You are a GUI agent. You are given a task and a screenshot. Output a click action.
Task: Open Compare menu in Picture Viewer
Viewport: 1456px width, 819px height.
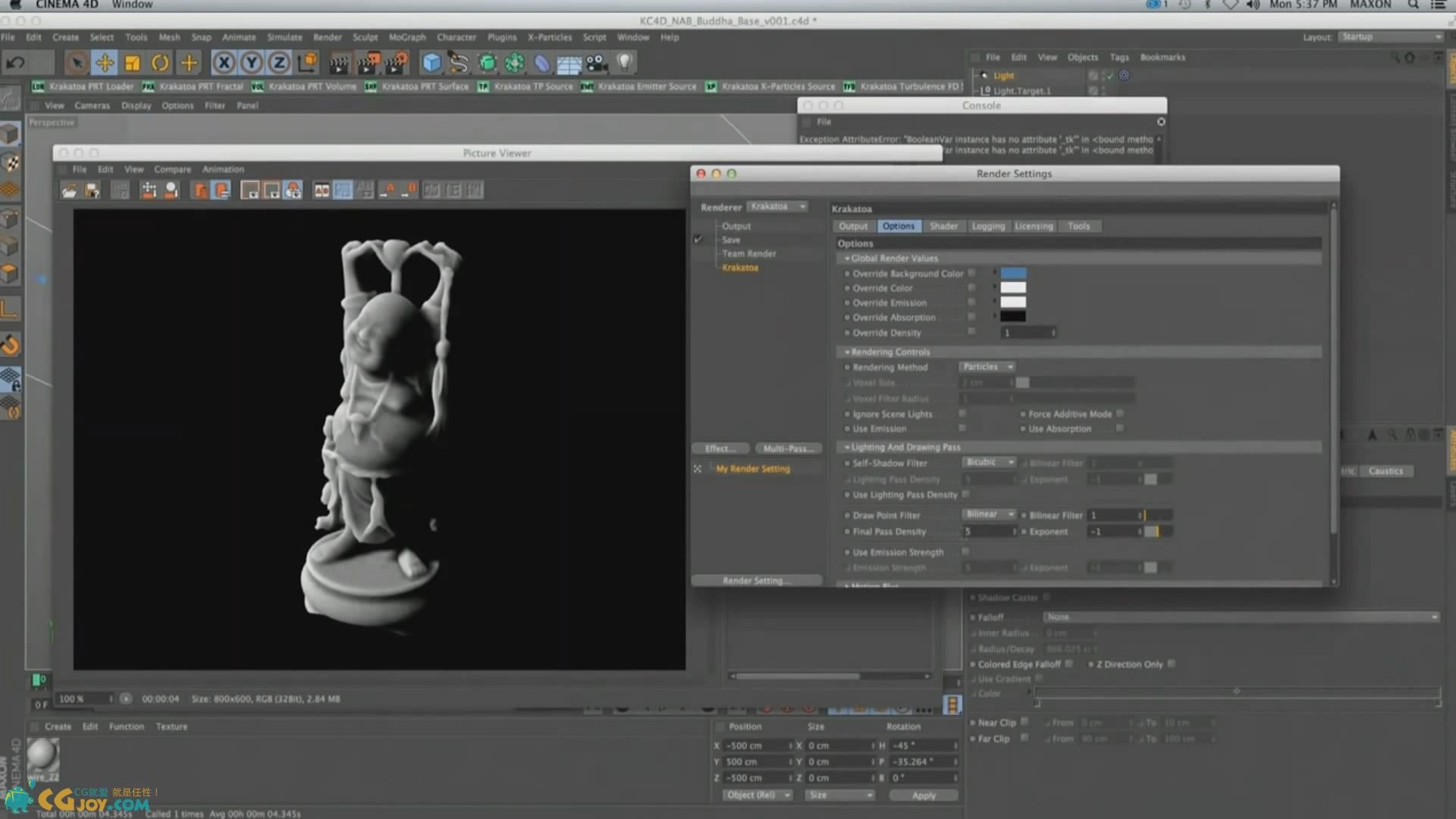tap(172, 170)
